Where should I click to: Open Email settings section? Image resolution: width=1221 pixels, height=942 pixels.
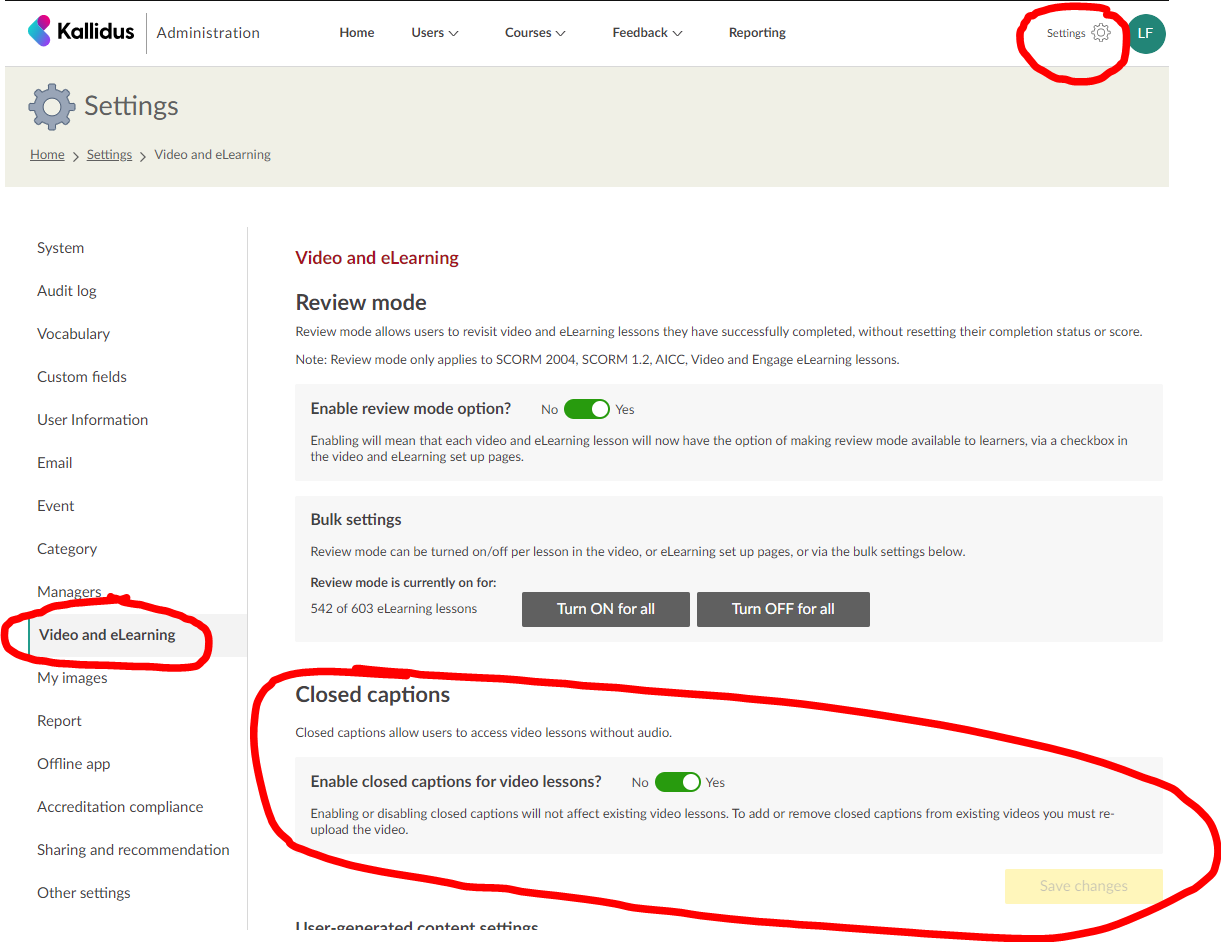tap(55, 463)
